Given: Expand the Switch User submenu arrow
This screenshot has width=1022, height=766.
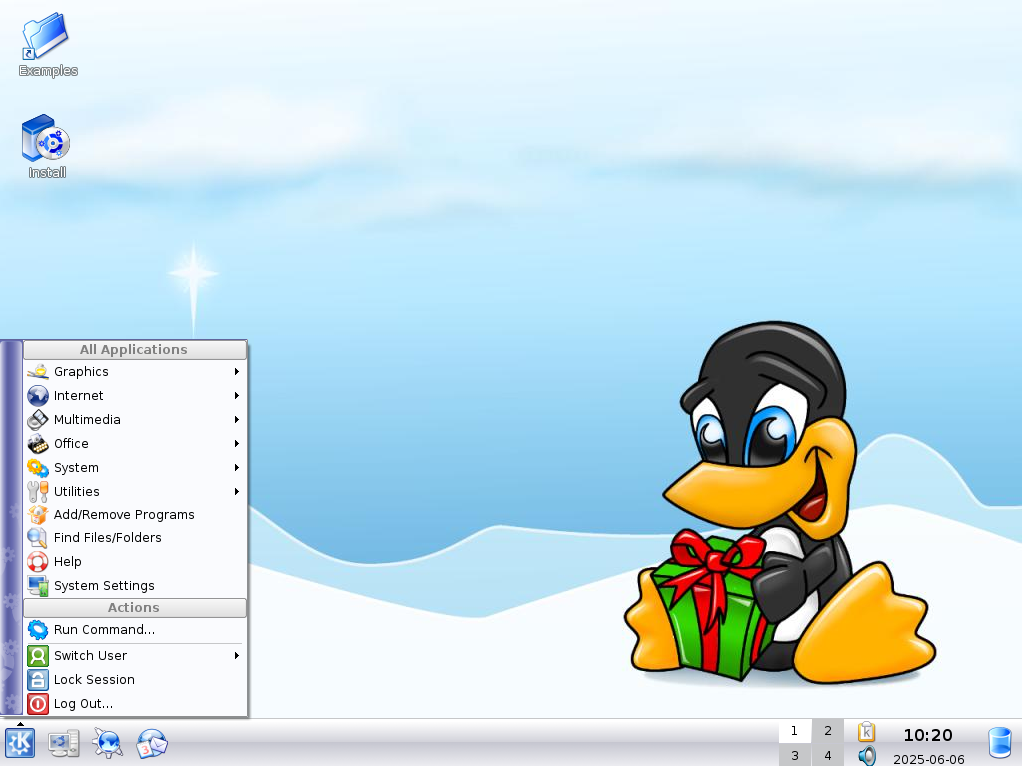Looking at the screenshot, I should pos(237,655).
